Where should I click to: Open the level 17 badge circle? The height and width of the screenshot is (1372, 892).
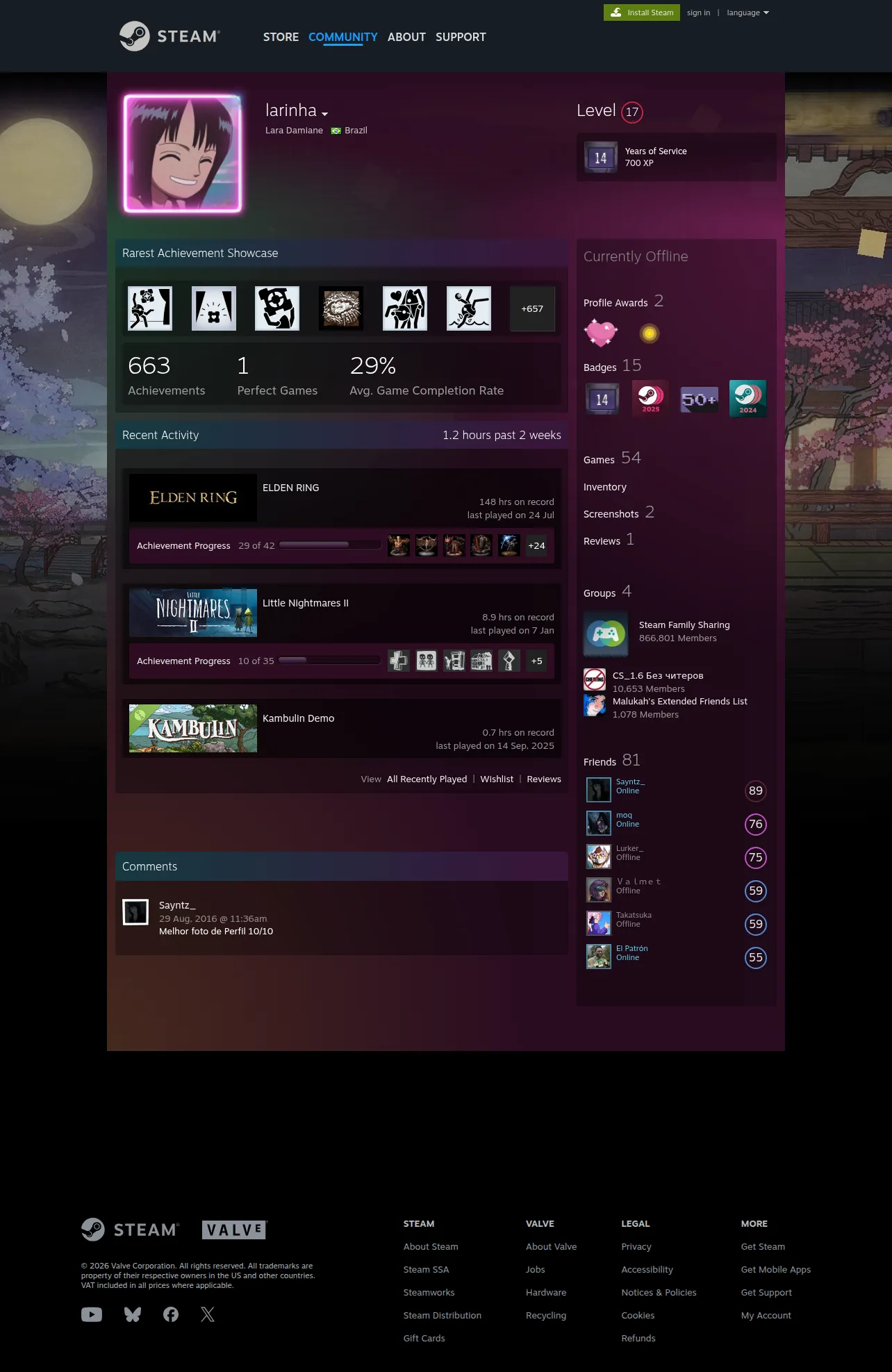pyautogui.click(x=632, y=112)
